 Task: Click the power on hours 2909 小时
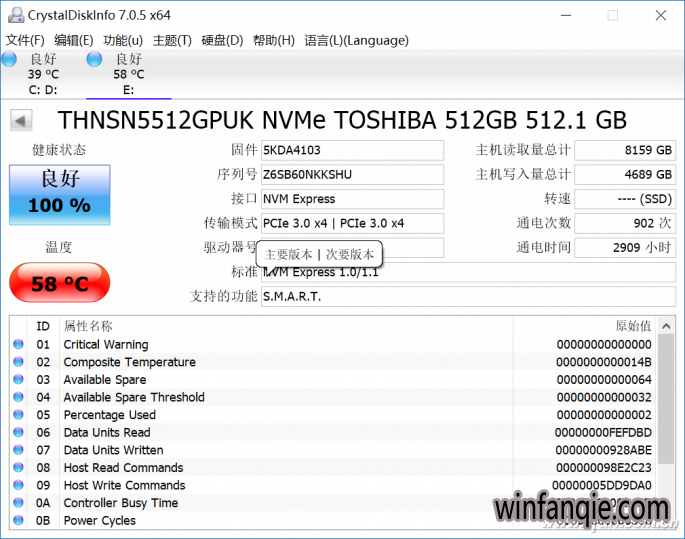pos(625,248)
